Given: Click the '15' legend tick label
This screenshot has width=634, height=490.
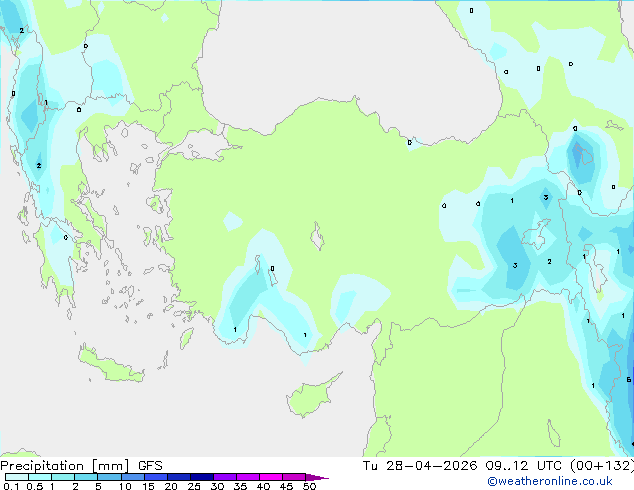Looking at the screenshot, I should [x=148, y=486].
